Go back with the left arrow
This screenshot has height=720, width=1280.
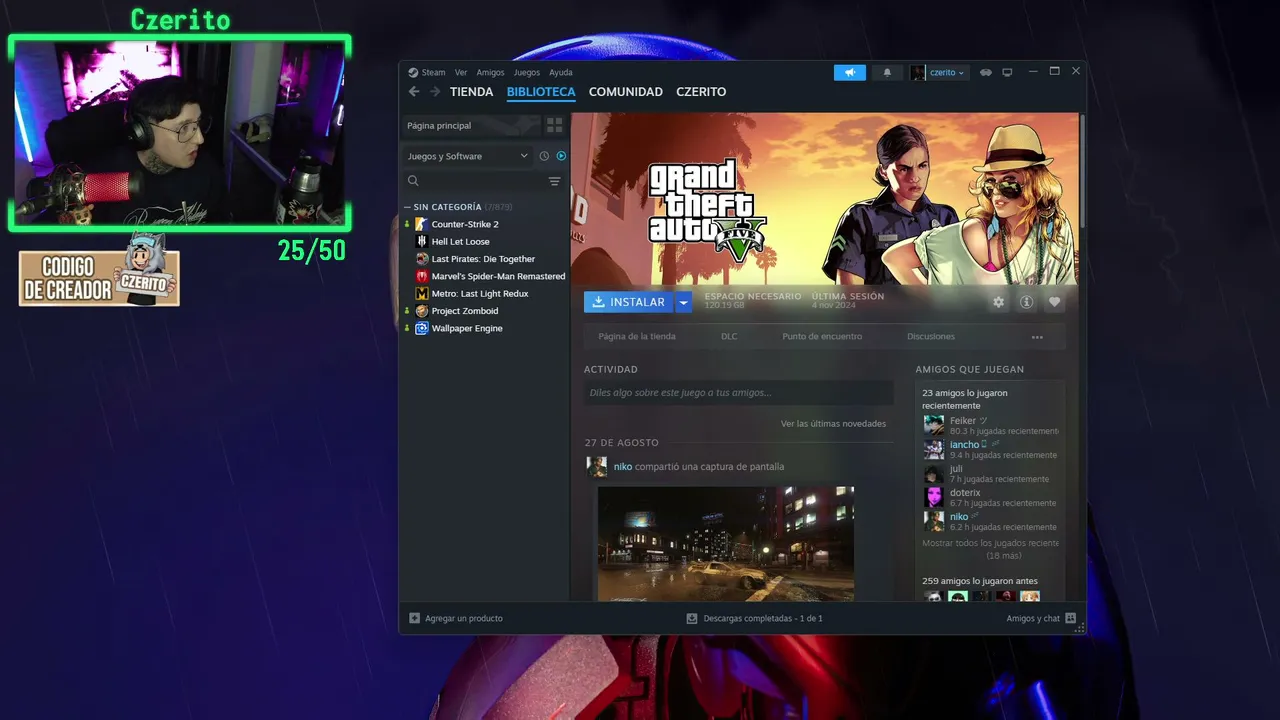(414, 92)
